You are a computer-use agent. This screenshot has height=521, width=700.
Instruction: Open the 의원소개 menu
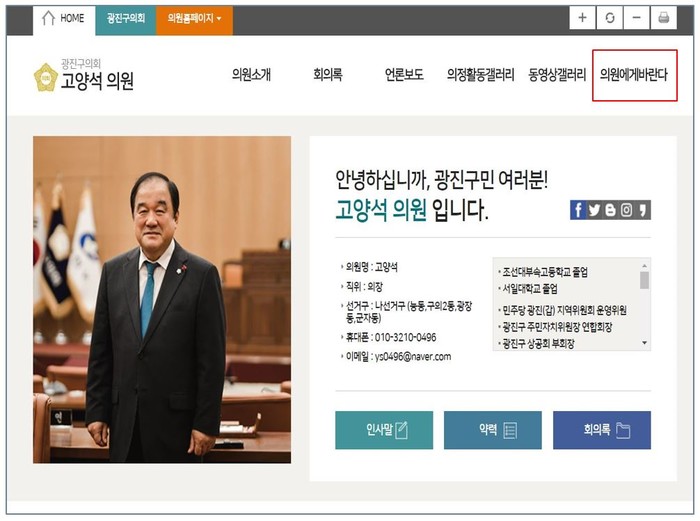point(251,75)
